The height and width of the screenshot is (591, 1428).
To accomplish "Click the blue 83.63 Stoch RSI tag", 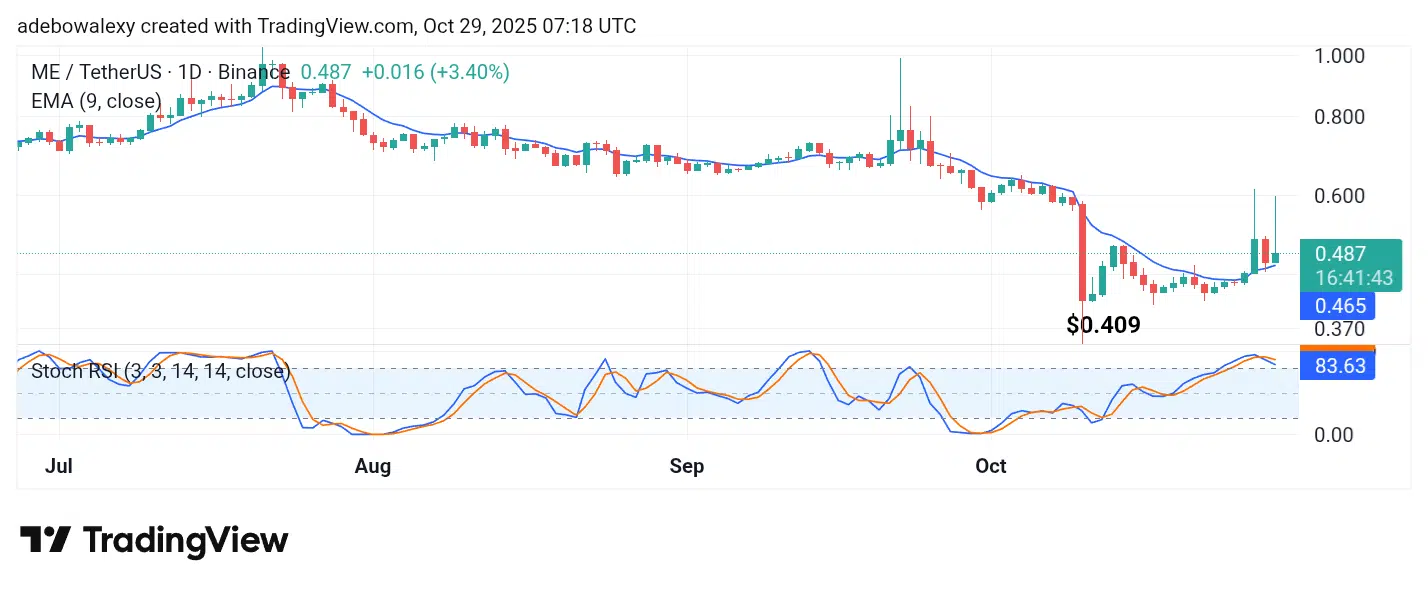I will [x=1339, y=366].
